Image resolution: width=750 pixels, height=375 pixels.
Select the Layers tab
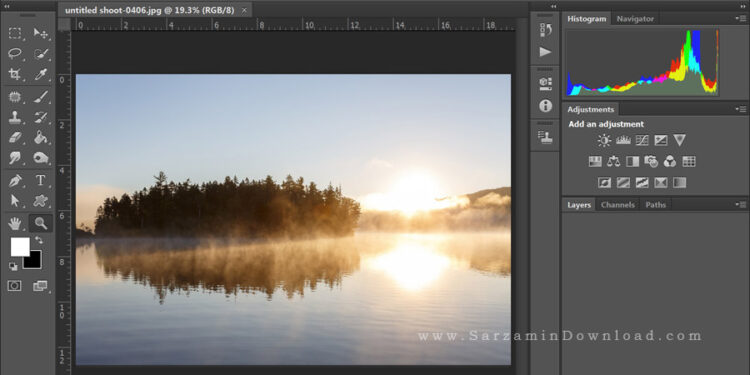pos(579,205)
